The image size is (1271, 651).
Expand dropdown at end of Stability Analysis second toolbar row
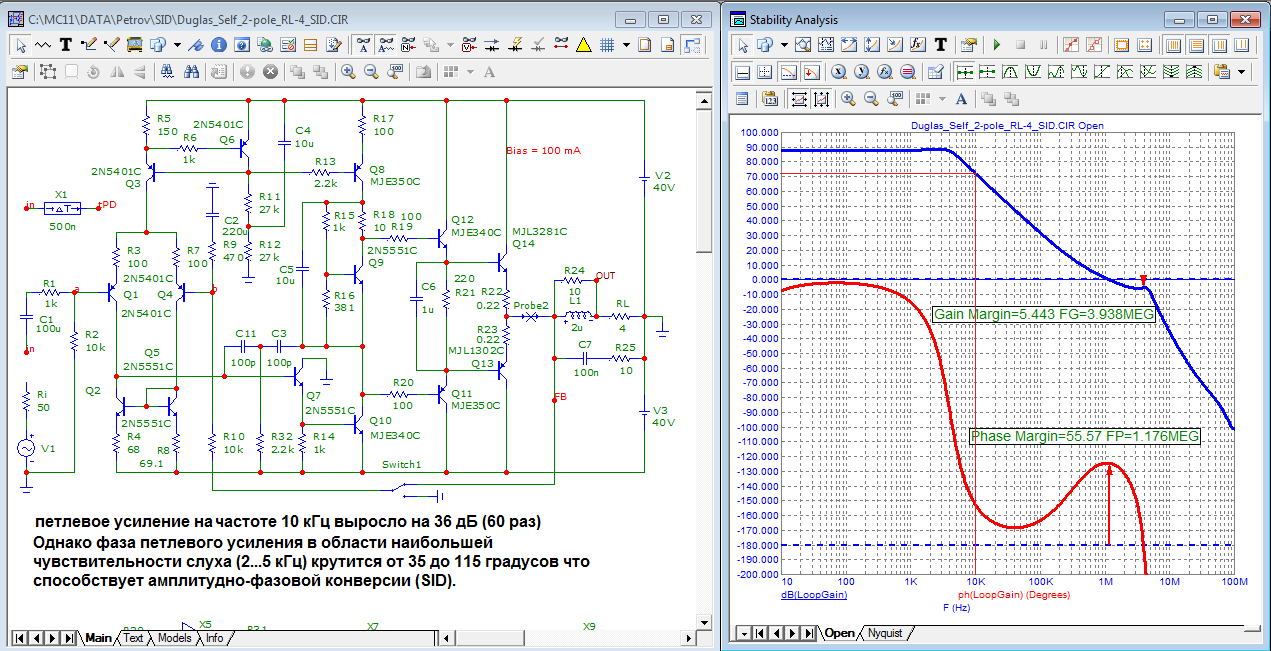pyautogui.click(x=1242, y=72)
